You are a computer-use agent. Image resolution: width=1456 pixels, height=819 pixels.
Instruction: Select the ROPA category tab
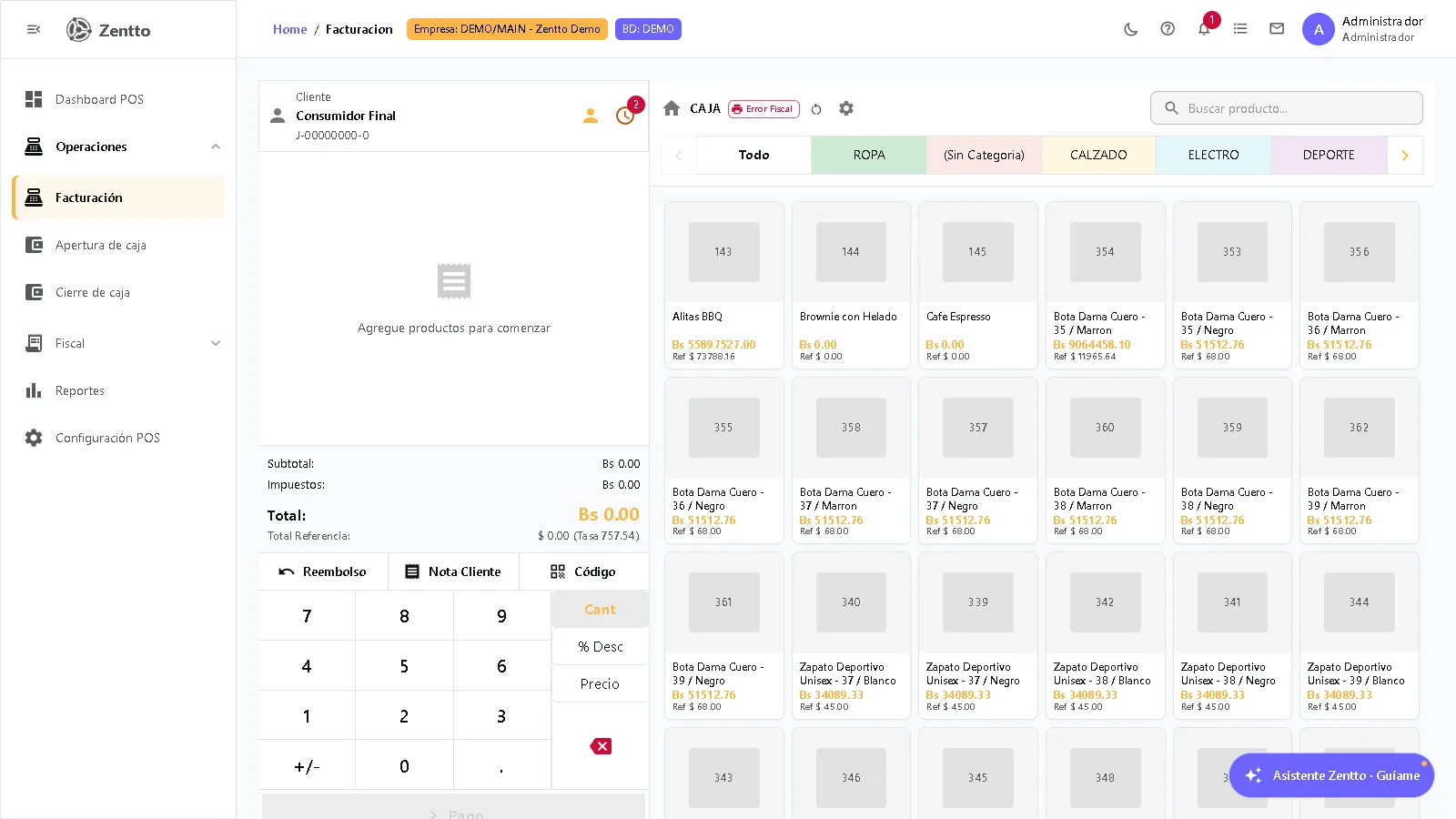869,155
